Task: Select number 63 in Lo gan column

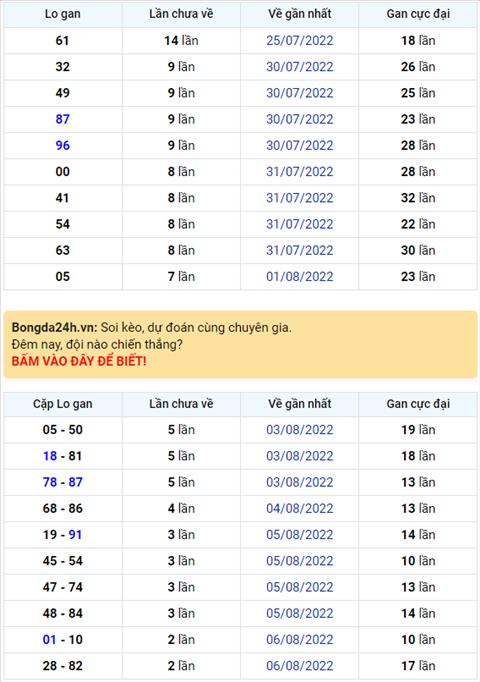Action: coord(63,250)
